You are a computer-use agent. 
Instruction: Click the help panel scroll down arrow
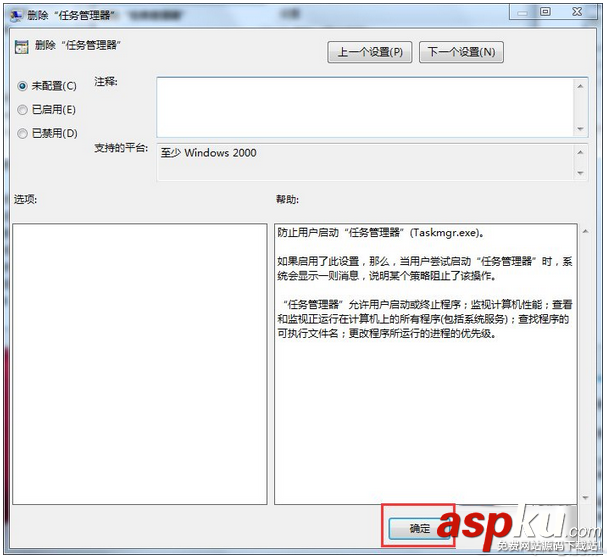coord(585,498)
